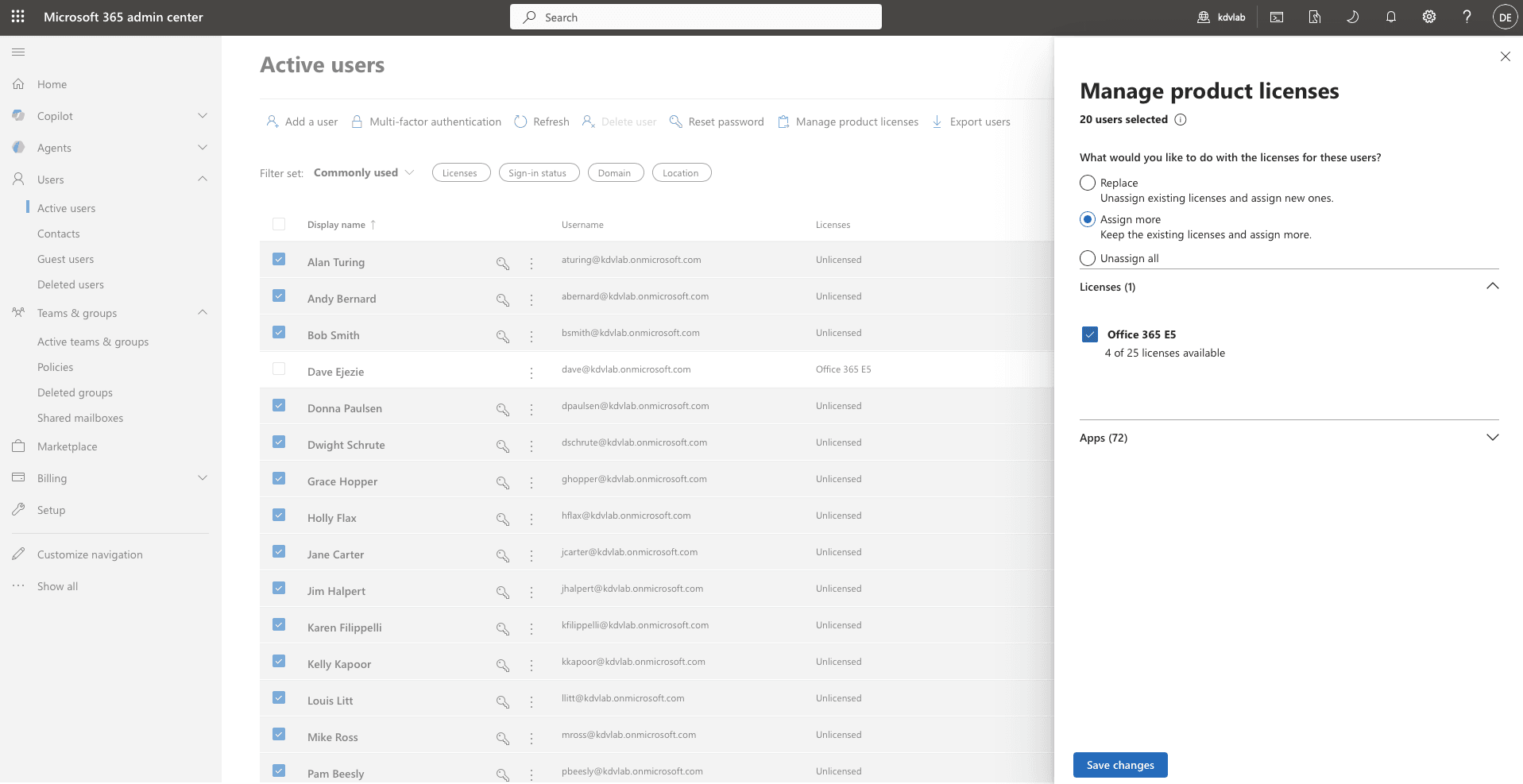Screen dimensions: 1523x784
Task: Uncheck the Kelly Kapoor row checkbox
Action: tap(279, 661)
